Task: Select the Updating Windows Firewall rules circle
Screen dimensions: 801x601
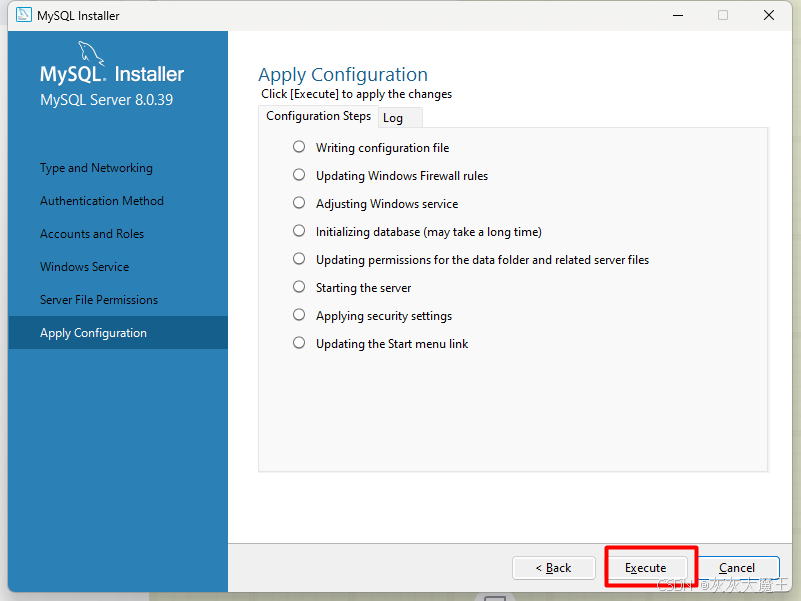Action: point(299,175)
